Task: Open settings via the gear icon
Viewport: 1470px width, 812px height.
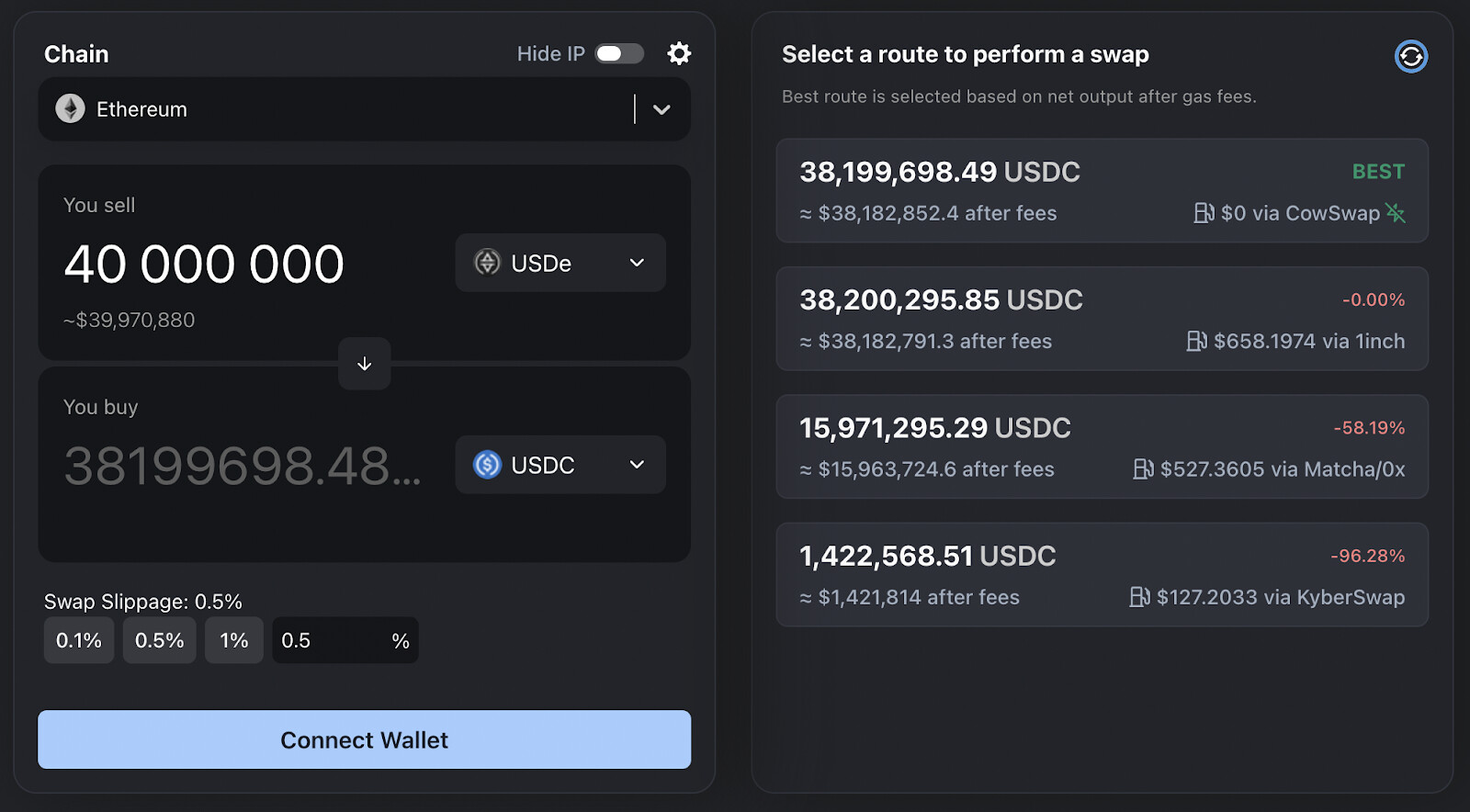Action: 679,54
